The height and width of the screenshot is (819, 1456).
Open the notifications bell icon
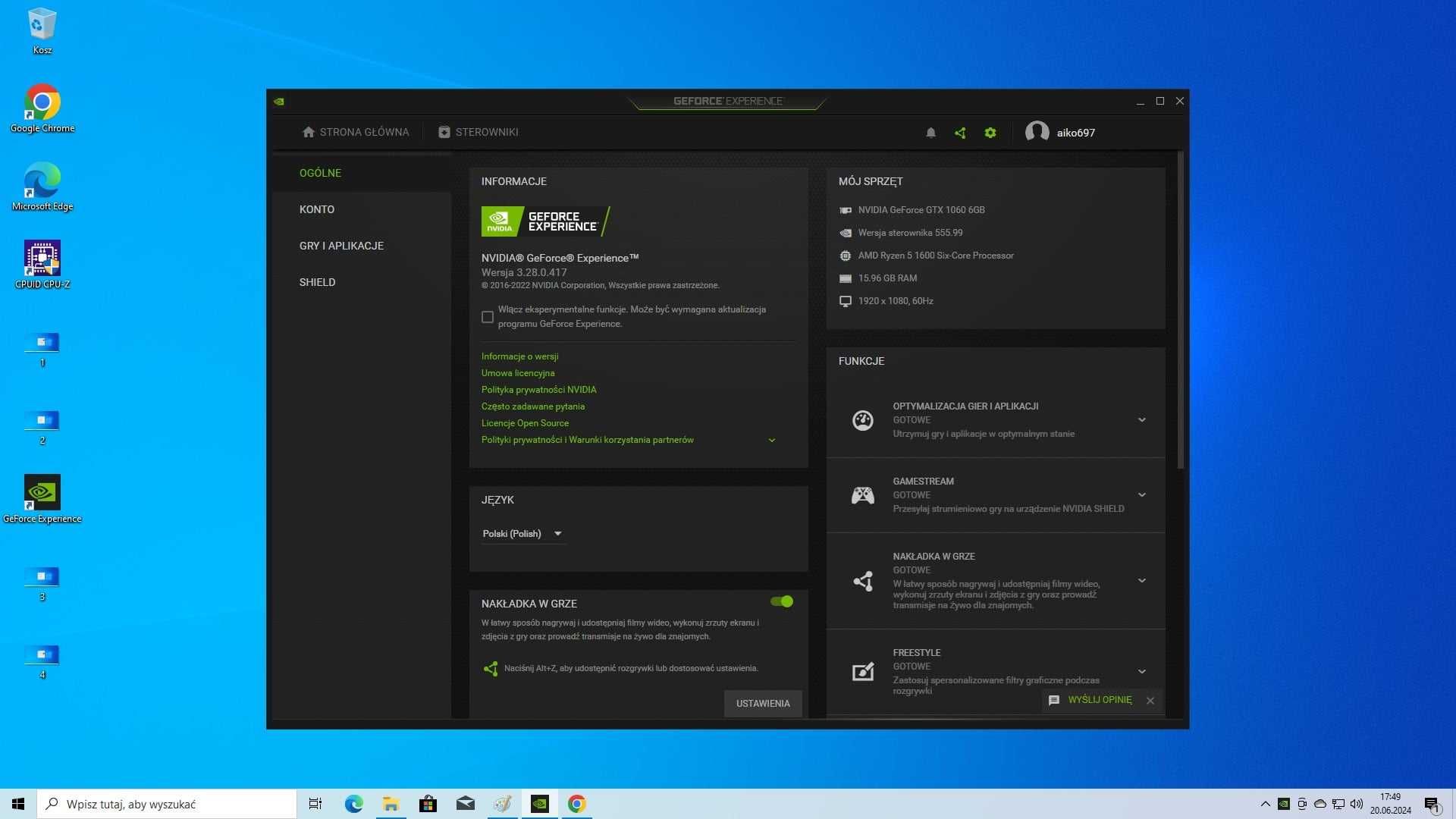[x=930, y=133]
